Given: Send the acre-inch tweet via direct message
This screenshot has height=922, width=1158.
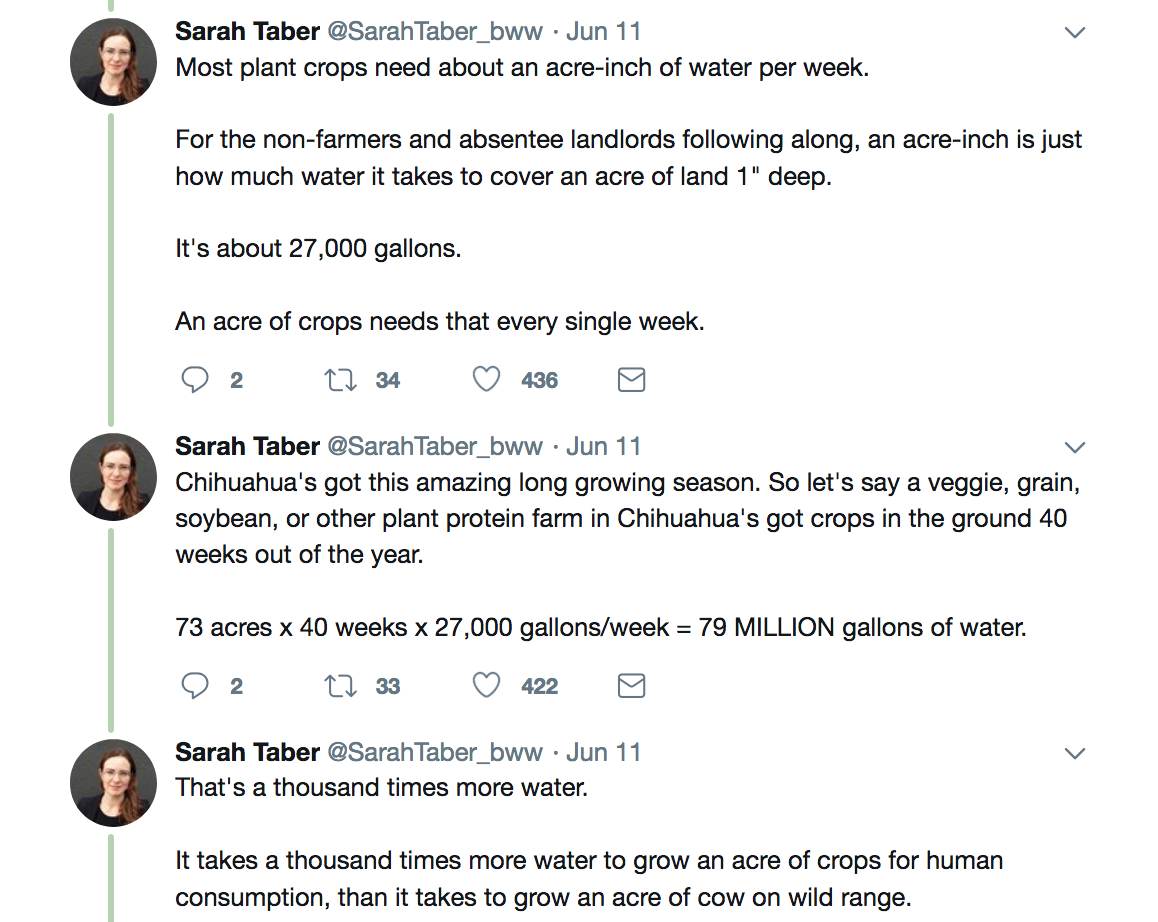Looking at the screenshot, I should 631,380.
